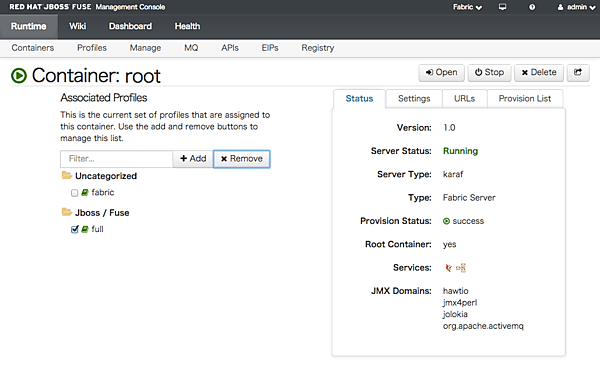Click the fabric profile name
Image resolution: width=600 pixels, height=365 pixels.
pyautogui.click(x=103, y=192)
